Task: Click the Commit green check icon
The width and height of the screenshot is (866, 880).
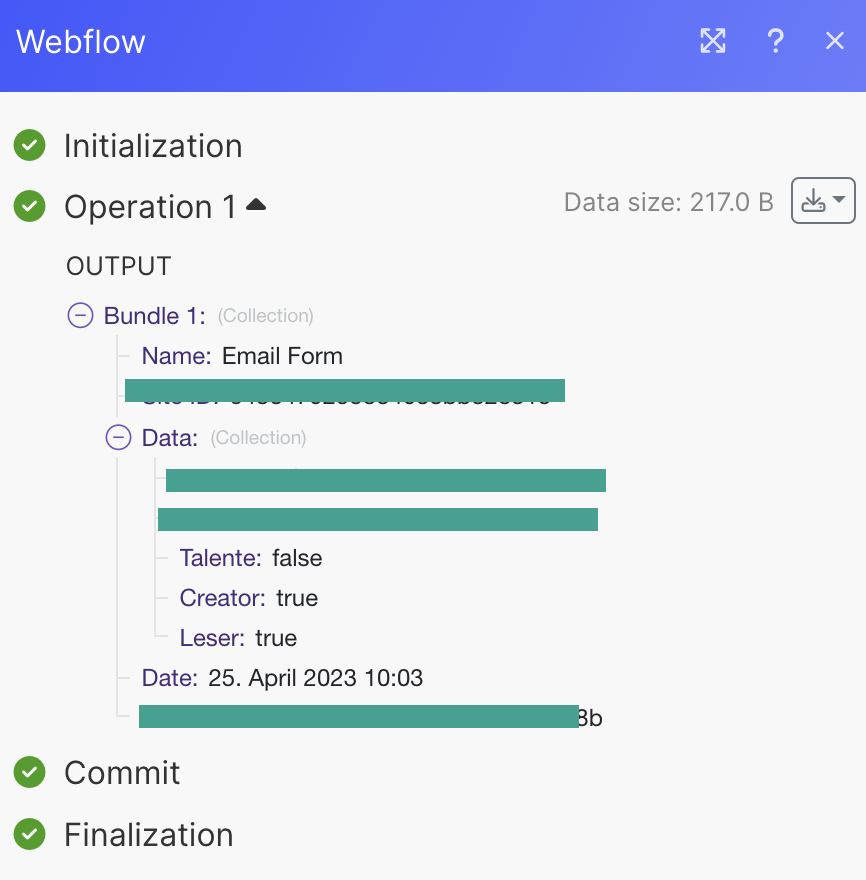Action: tap(30, 772)
